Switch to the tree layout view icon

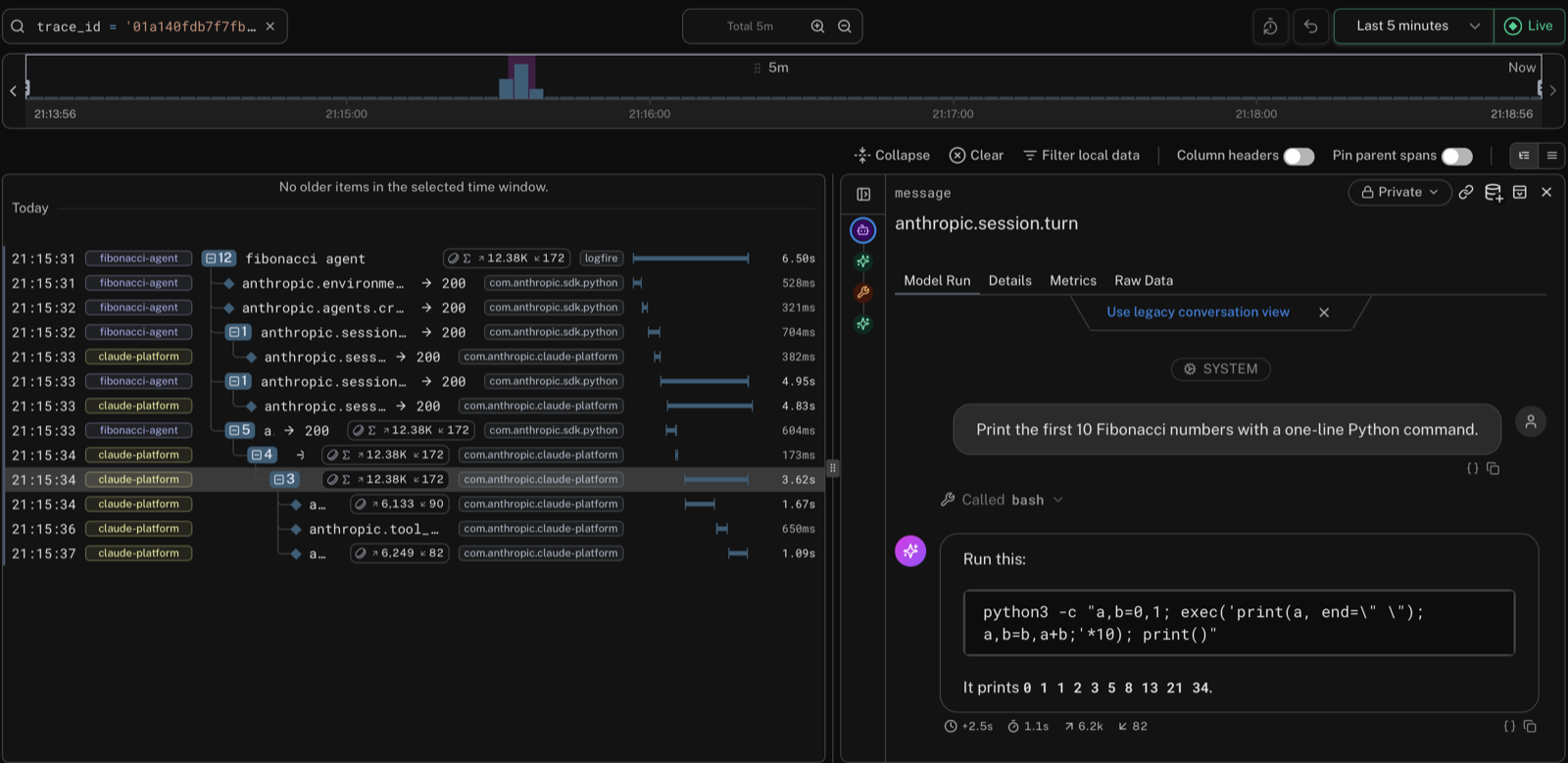click(x=1524, y=155)
